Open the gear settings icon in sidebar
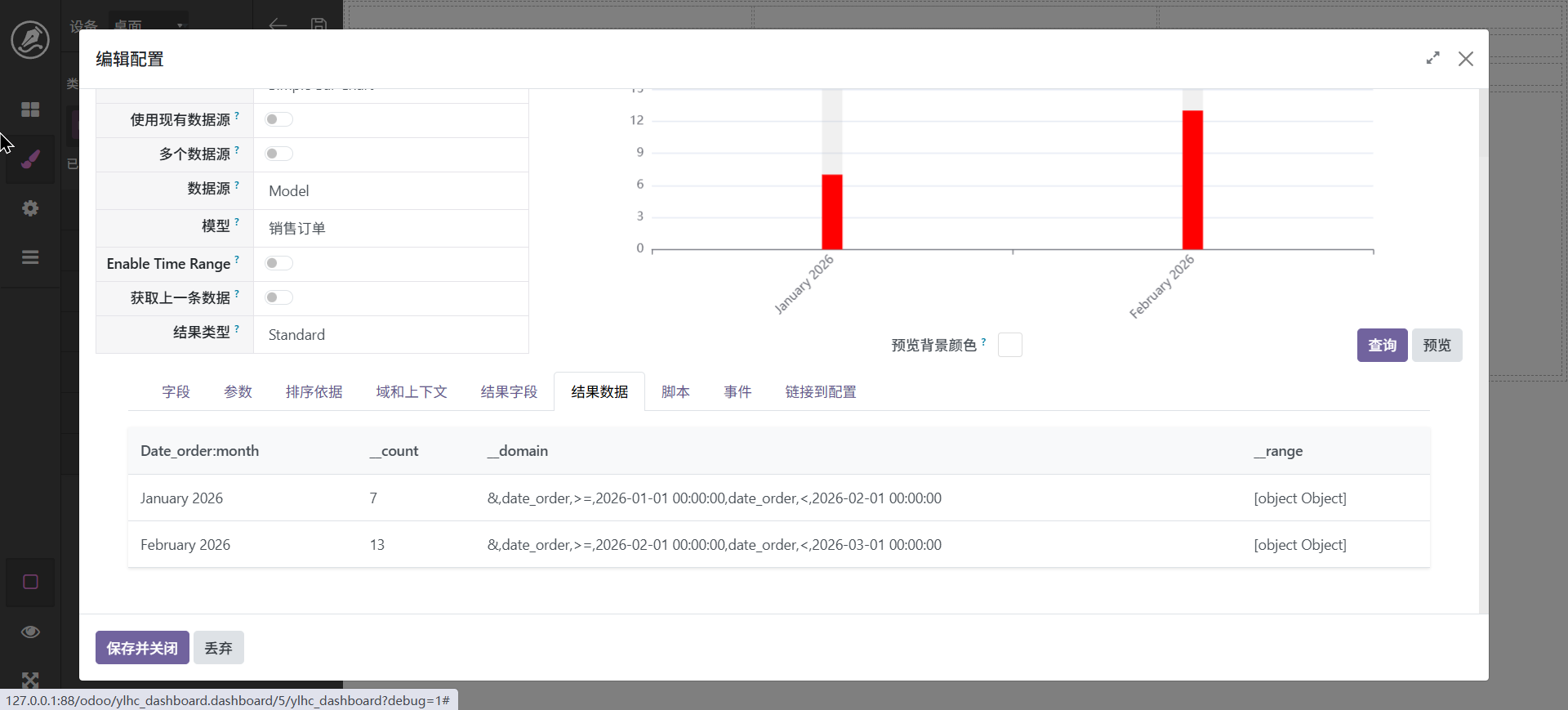1568x710 pixels. click(x=30, y=208)
